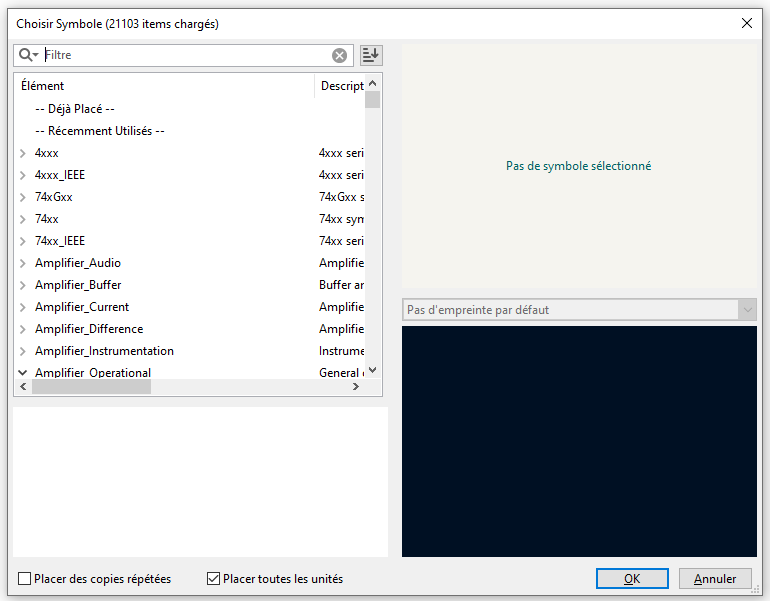Select the 74xx_IEEE library entry
This screenshot has height=601, width=770.
[x=60, y=241]
